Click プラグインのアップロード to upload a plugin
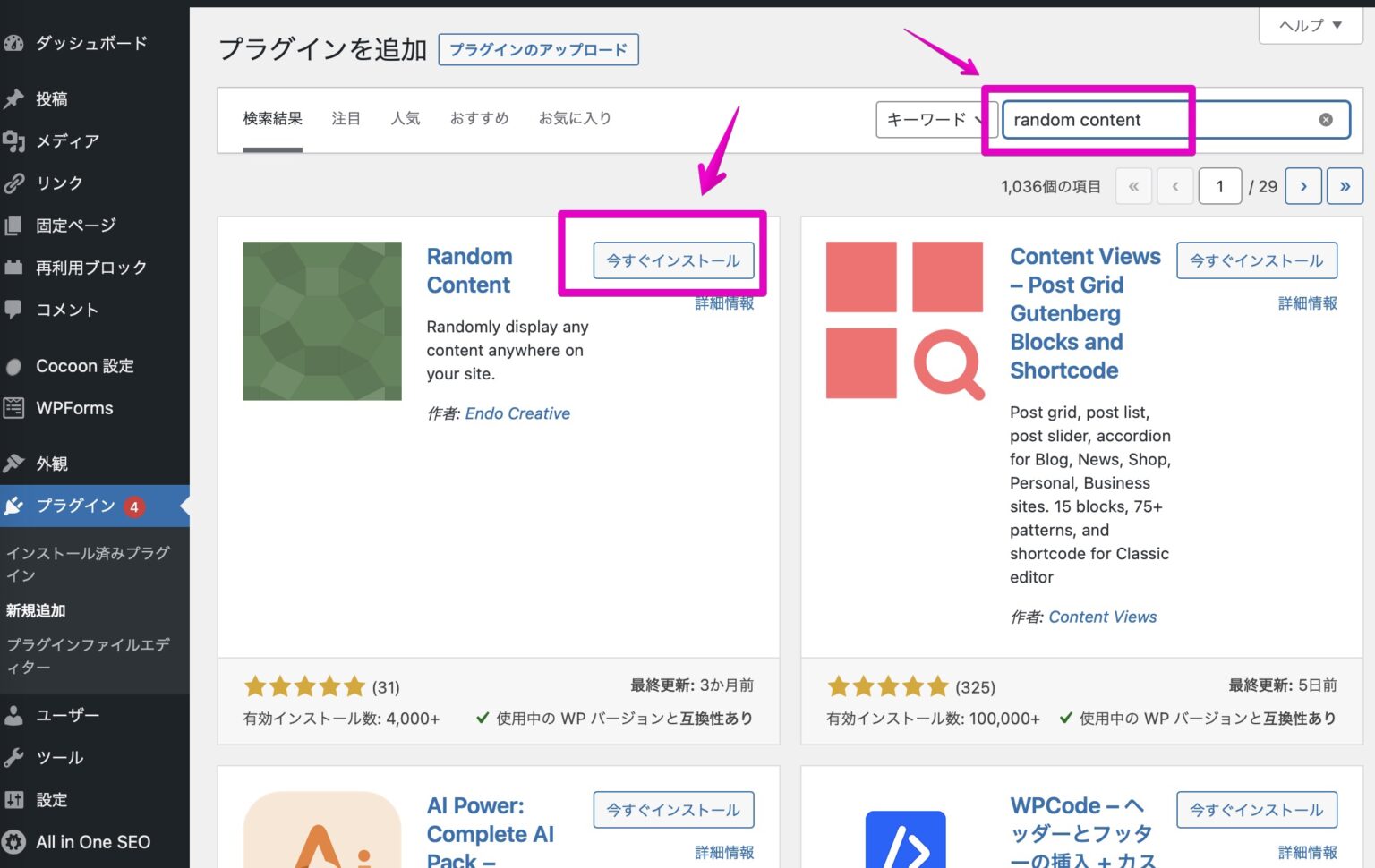Screen dimensions: 1375x868 tap(538, 50)
